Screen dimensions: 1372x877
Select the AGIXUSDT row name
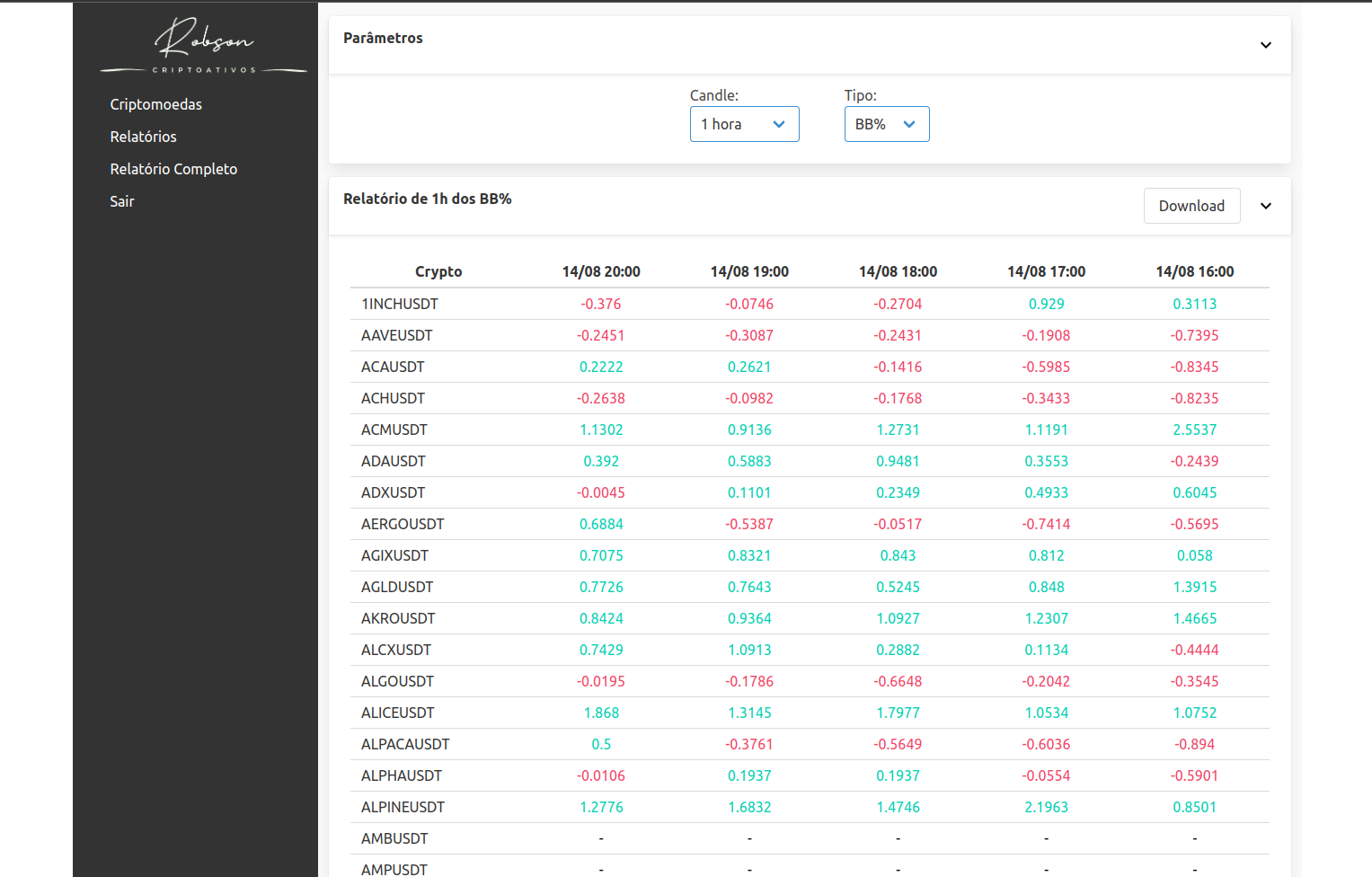395,555
